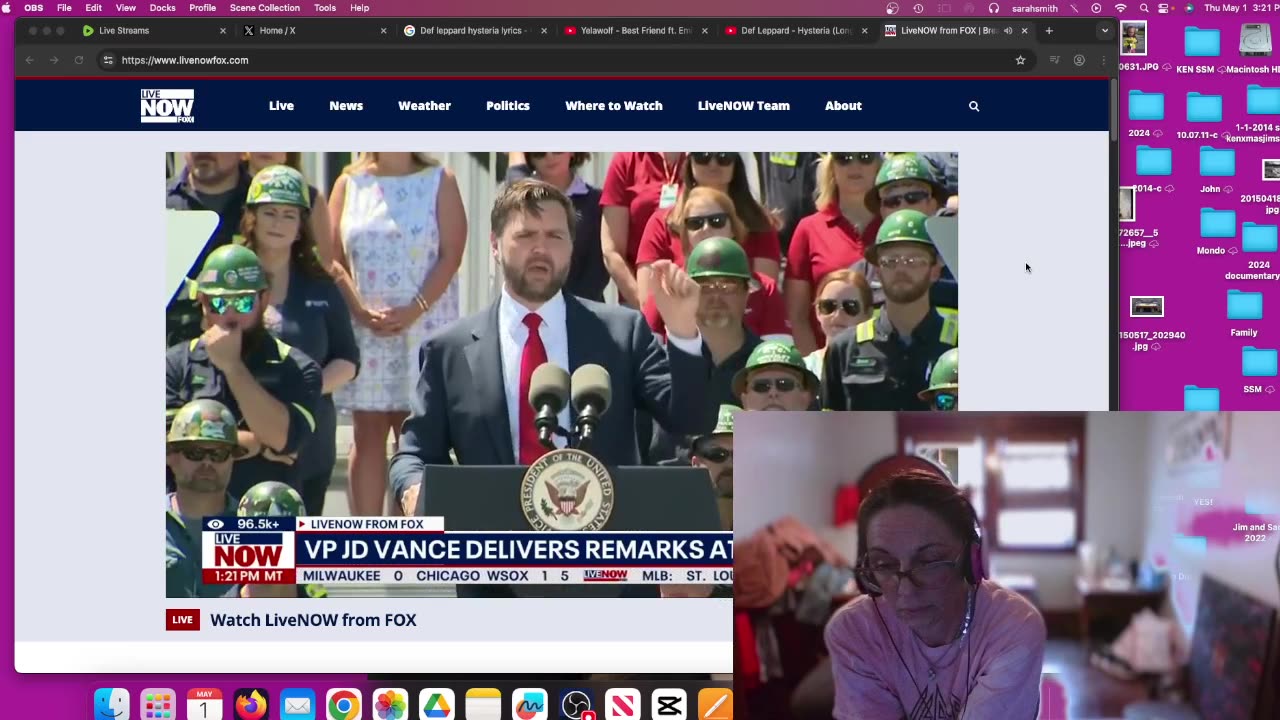Open Calendar in the Dock

[204, 705]
